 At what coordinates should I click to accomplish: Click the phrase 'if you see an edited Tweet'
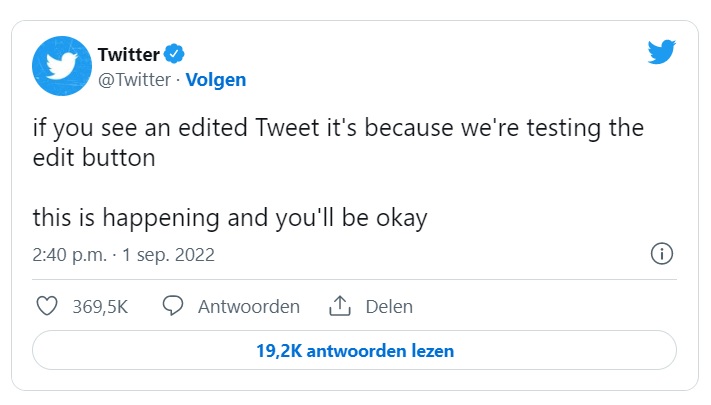coord(158,129)
